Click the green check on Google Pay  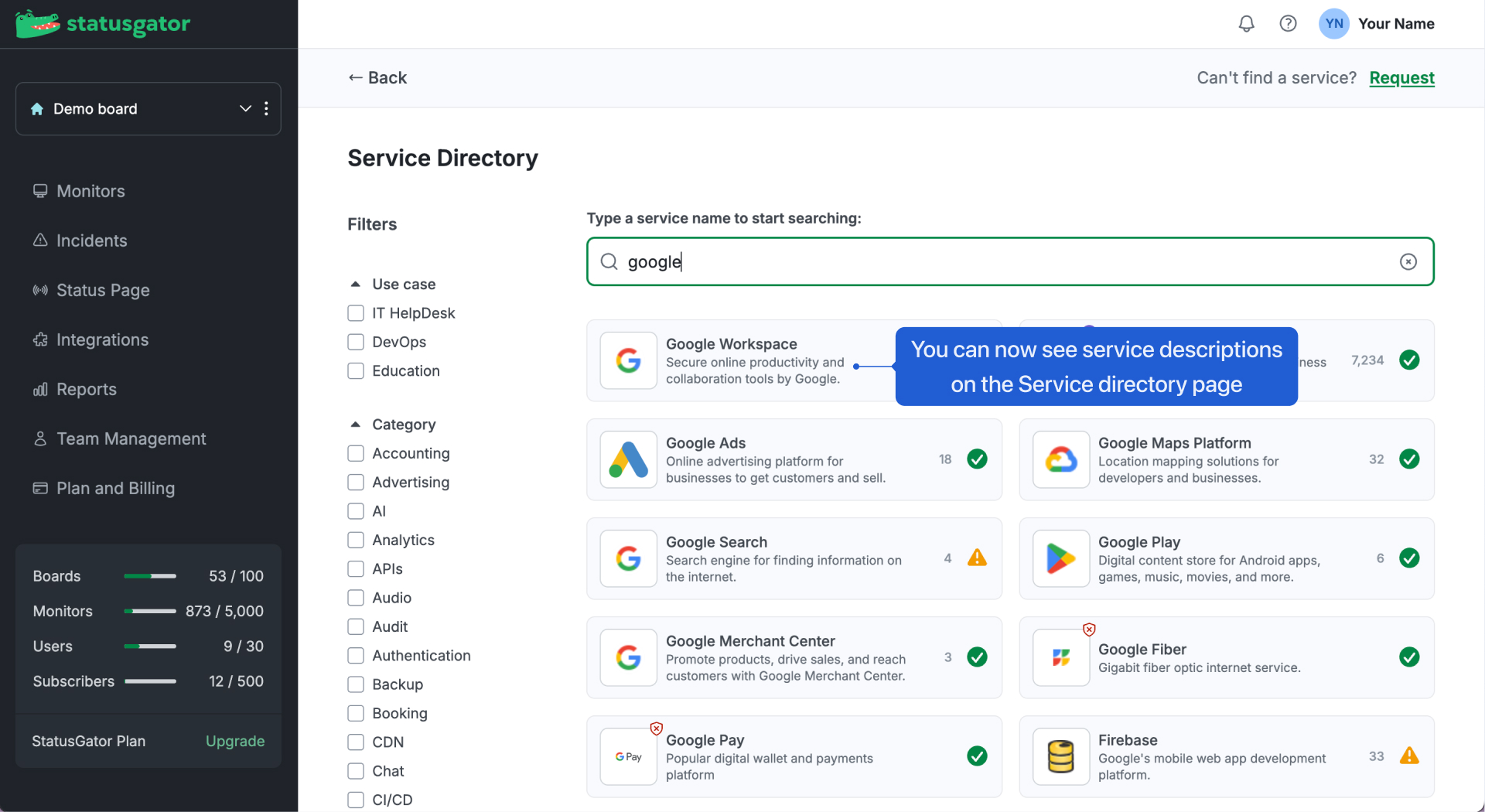977,756
